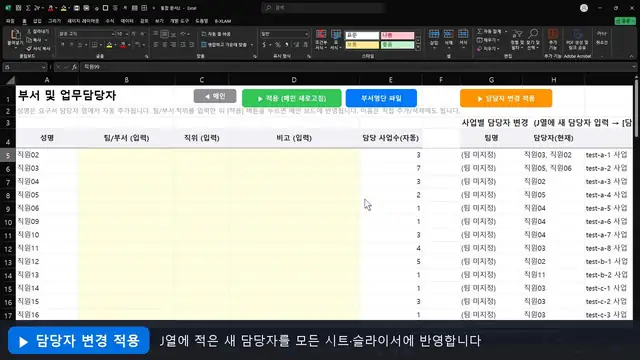This screenshot has width=640, height=360.
Task: Open Conditional Formatting (조건부 서식)
Action: (321, 40)
